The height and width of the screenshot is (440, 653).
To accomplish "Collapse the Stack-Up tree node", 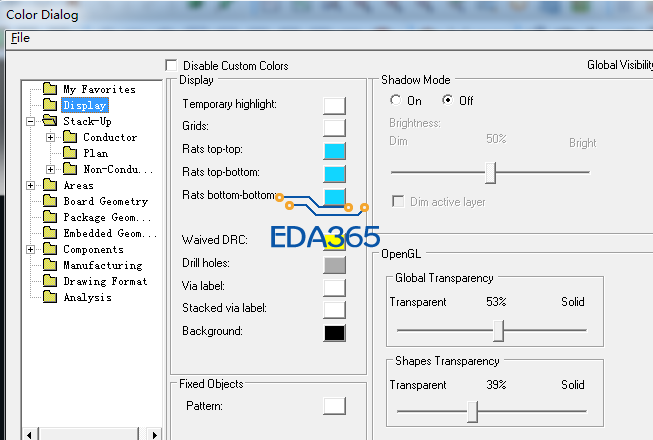I will 30,122.
